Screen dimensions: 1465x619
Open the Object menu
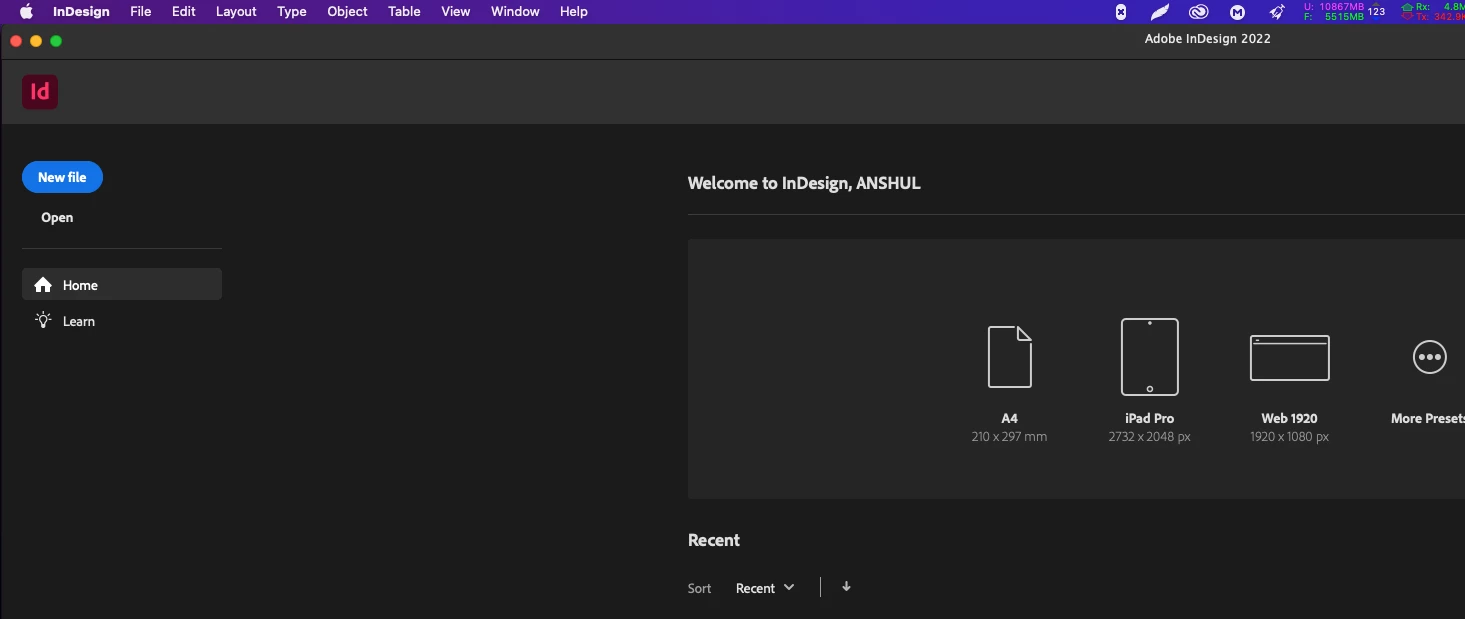coord(348,12)
